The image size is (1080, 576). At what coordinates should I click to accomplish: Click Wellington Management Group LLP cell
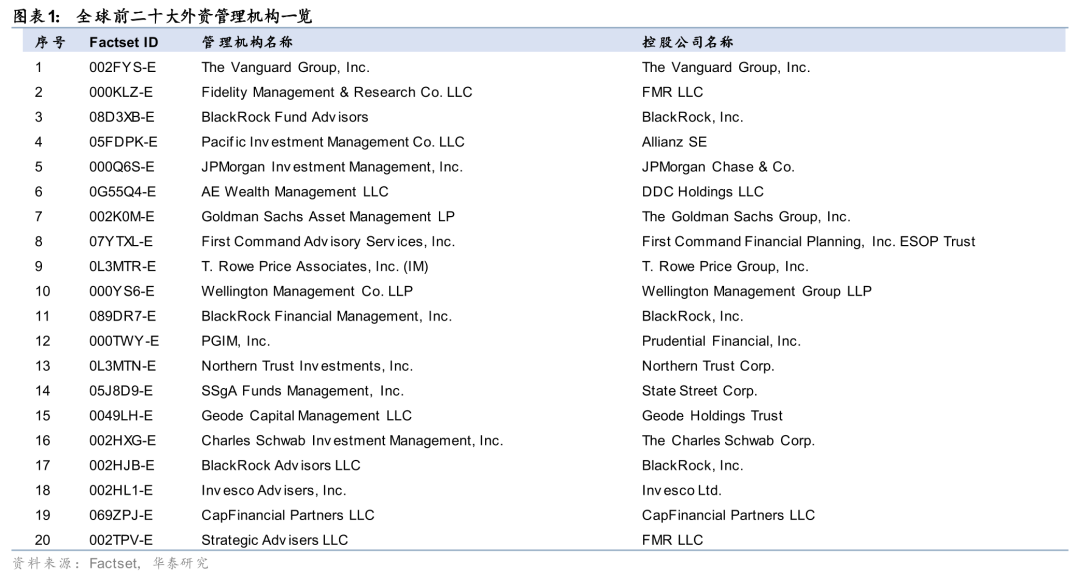click(x=756, y=291)
